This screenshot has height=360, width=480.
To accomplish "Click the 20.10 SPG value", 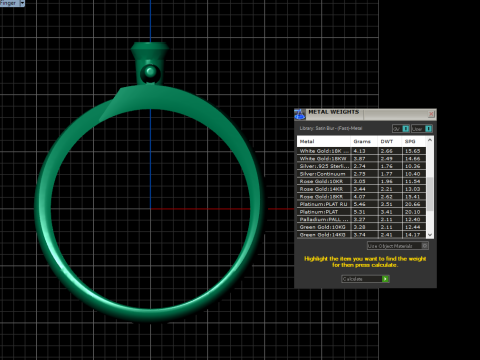I will coord(412,212).
